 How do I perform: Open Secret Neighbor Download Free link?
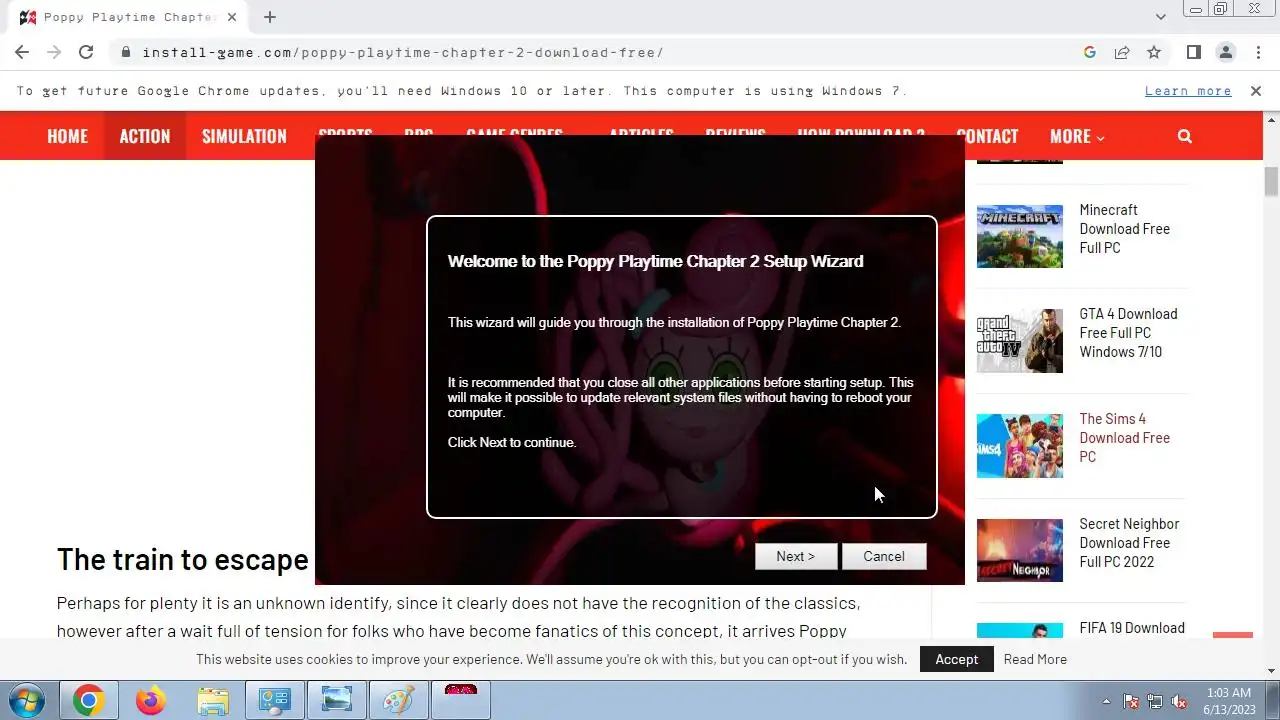[1129, 543]
